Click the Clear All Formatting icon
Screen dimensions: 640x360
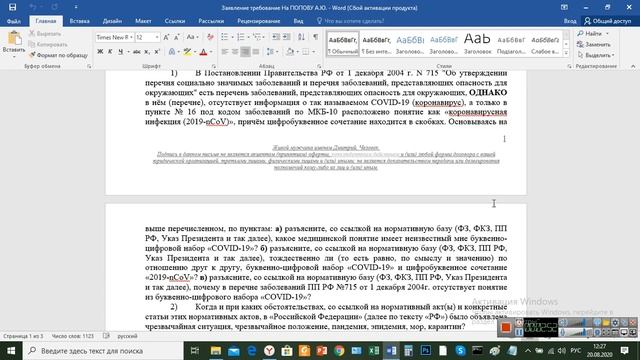pyautogui.click(x=210, y=37)
